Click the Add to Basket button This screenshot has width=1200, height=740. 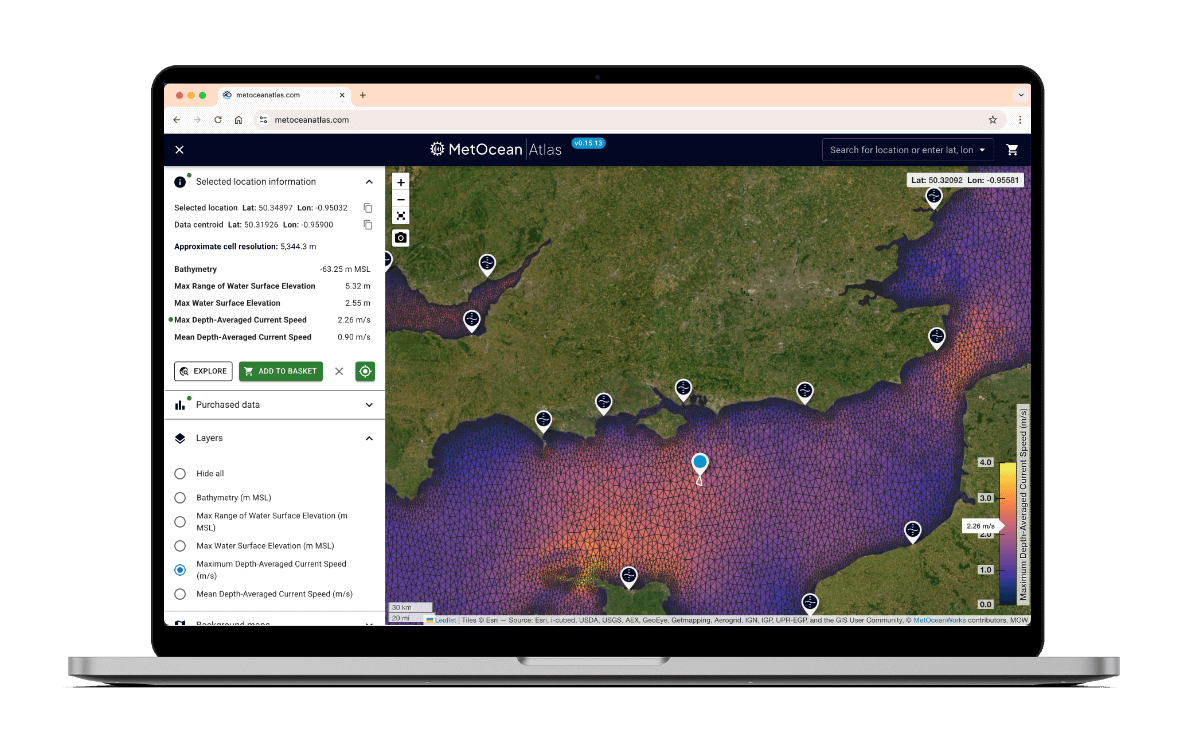[x=281, y=371]
